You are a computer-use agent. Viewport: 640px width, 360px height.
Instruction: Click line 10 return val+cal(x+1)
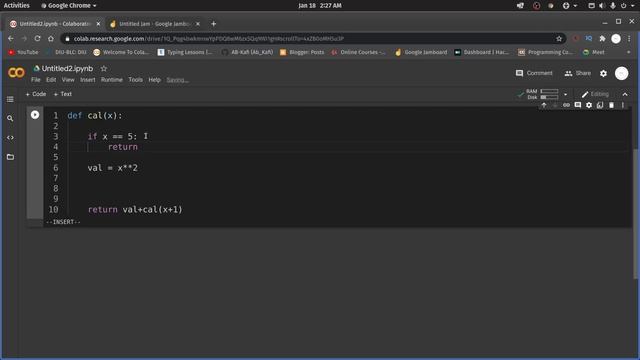[135, 209]
